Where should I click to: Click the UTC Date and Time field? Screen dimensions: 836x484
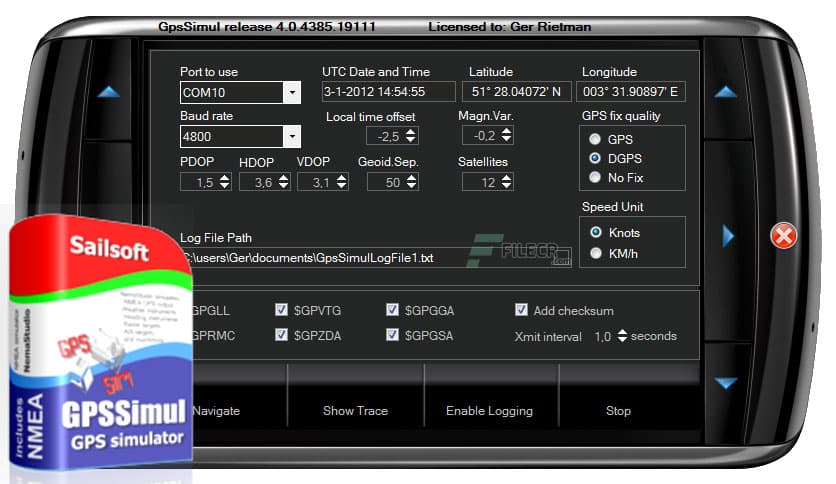point(388,92)
